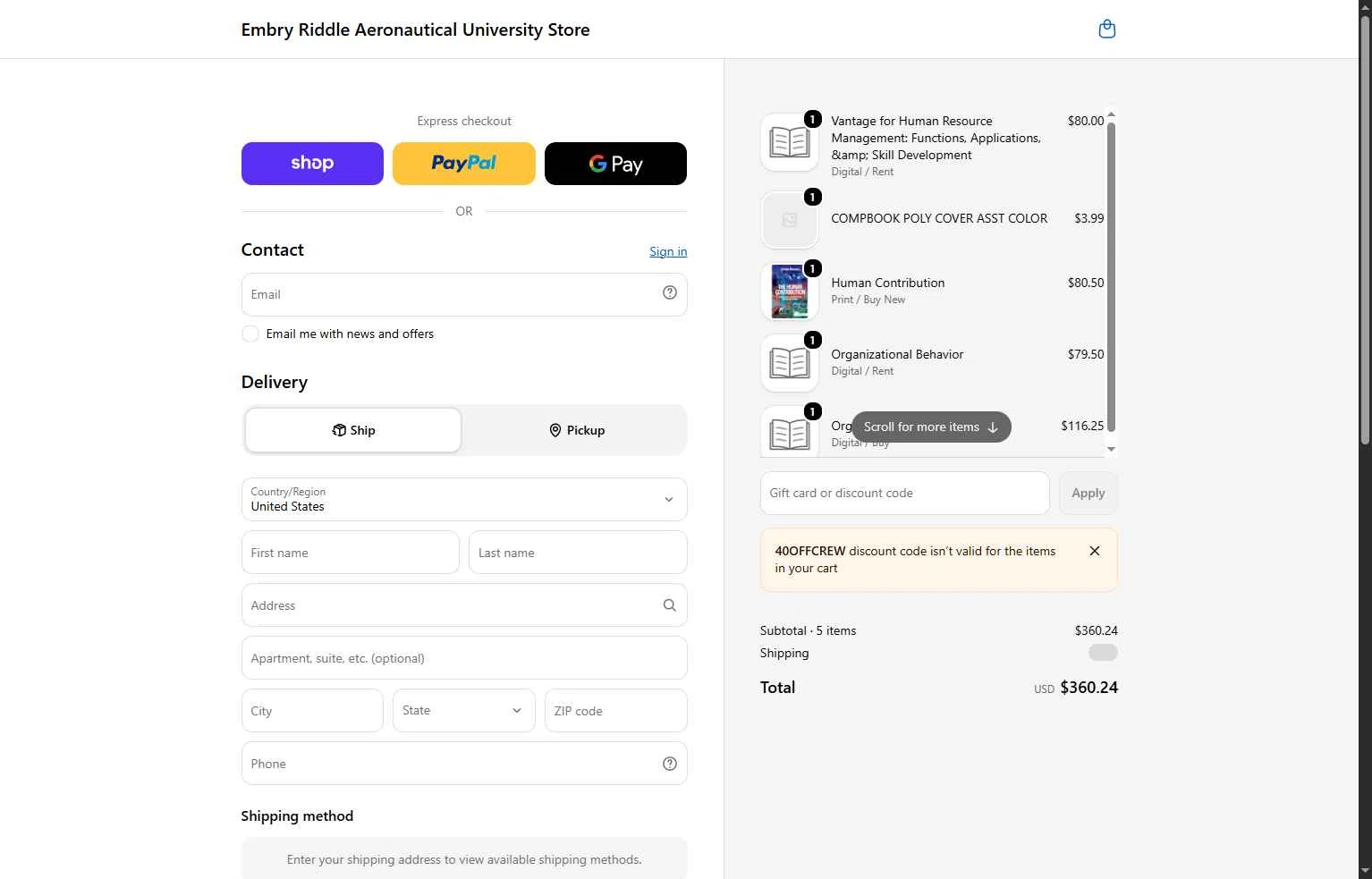
Task: Click the Apply discount code button
Action: [x=1088, y=493]
